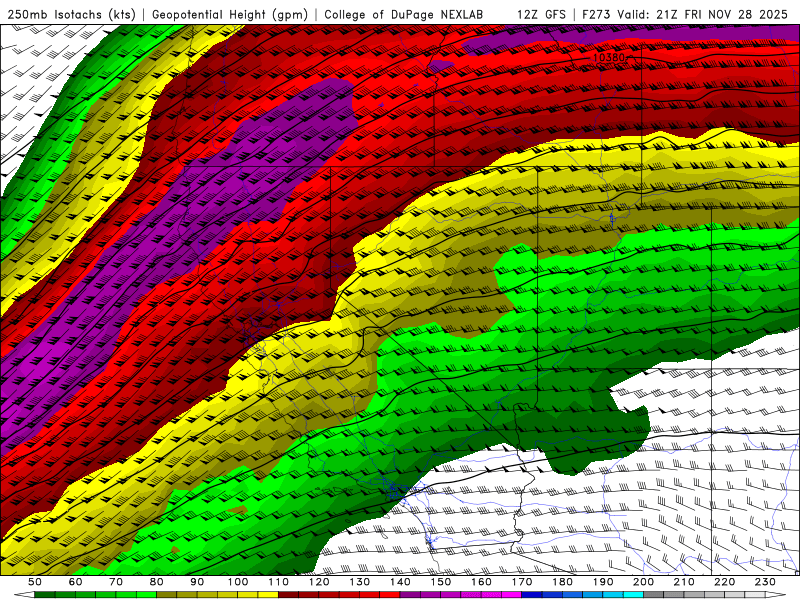Viewport: 800px width, 600px height.
Task: Click the '10380' height contour label
Action: 610,58
